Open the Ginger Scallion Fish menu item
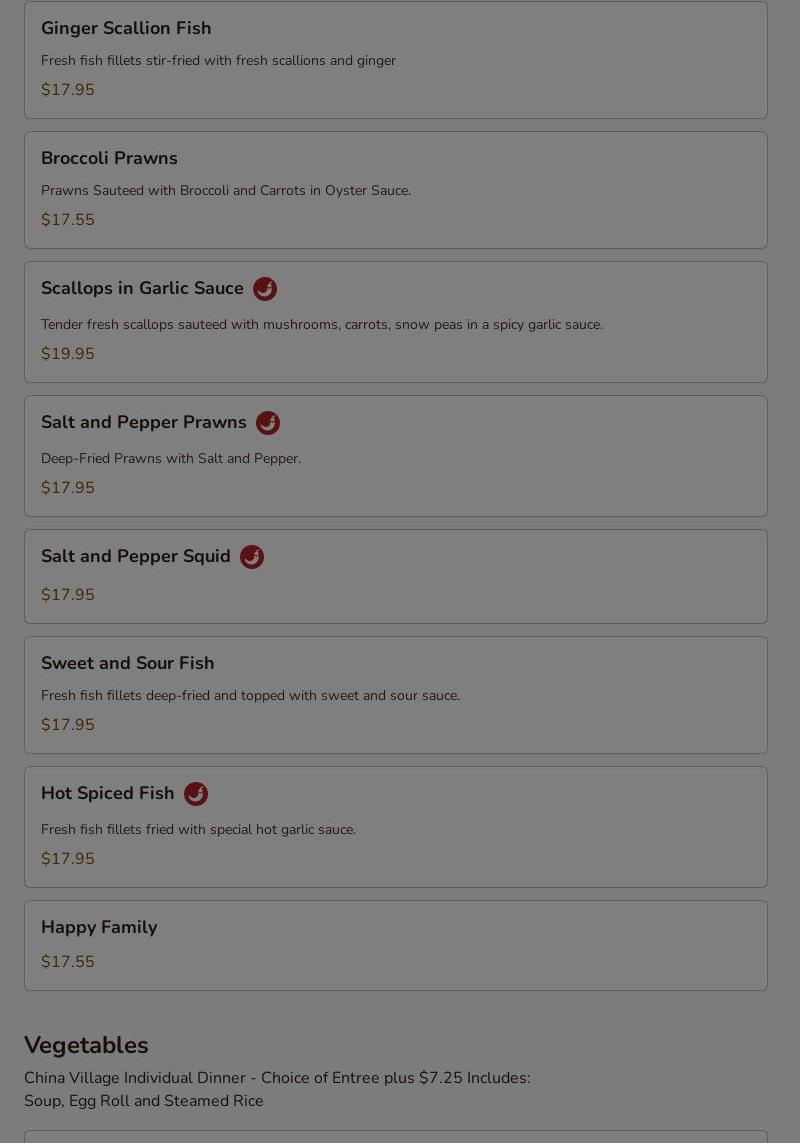 click(x=396, y=60)
